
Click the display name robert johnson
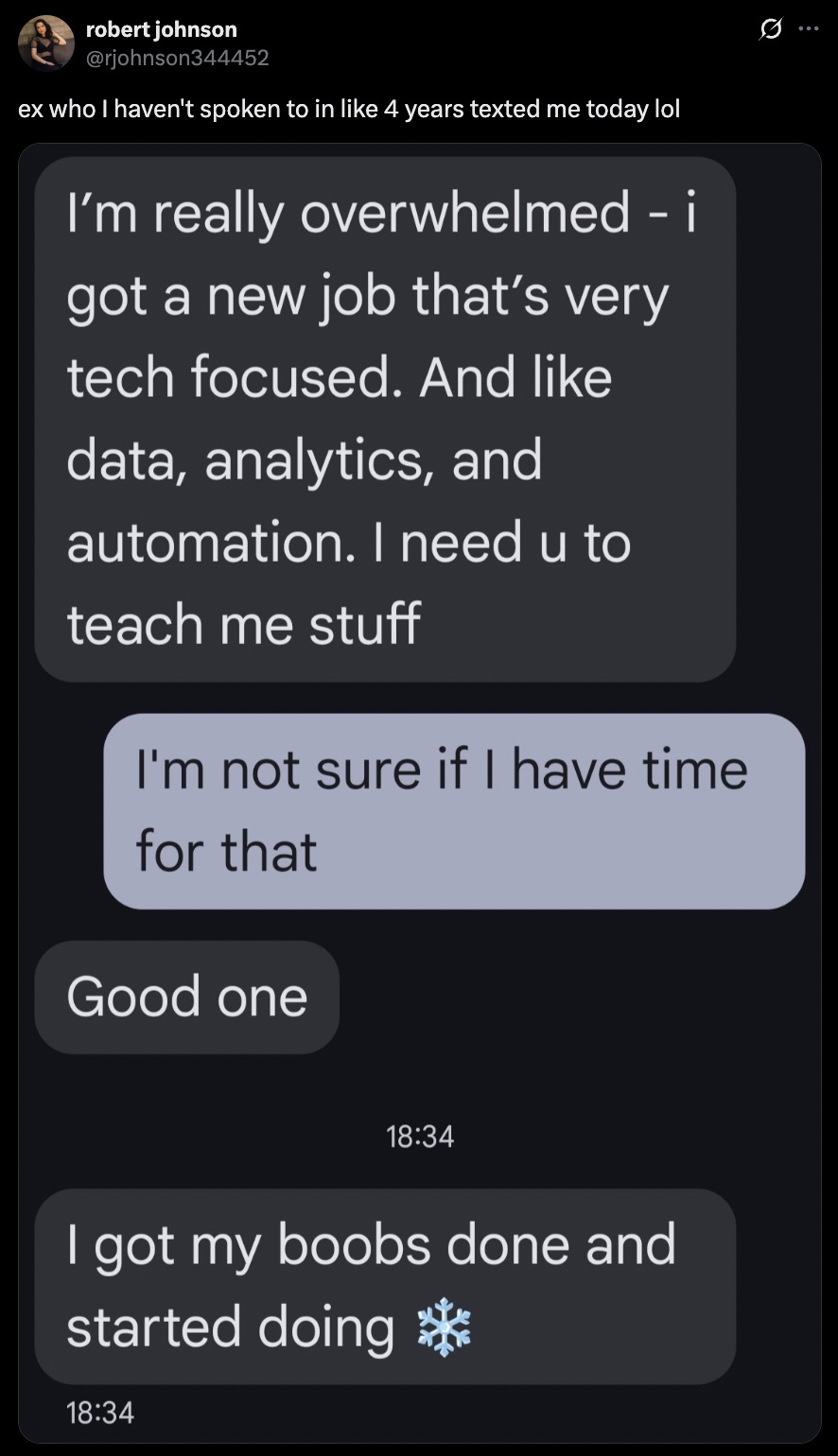[160, 28]
